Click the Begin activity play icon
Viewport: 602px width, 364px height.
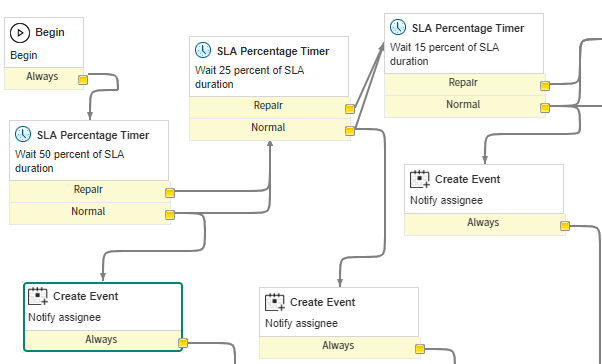pyautogui.click(x=20, y=33)
